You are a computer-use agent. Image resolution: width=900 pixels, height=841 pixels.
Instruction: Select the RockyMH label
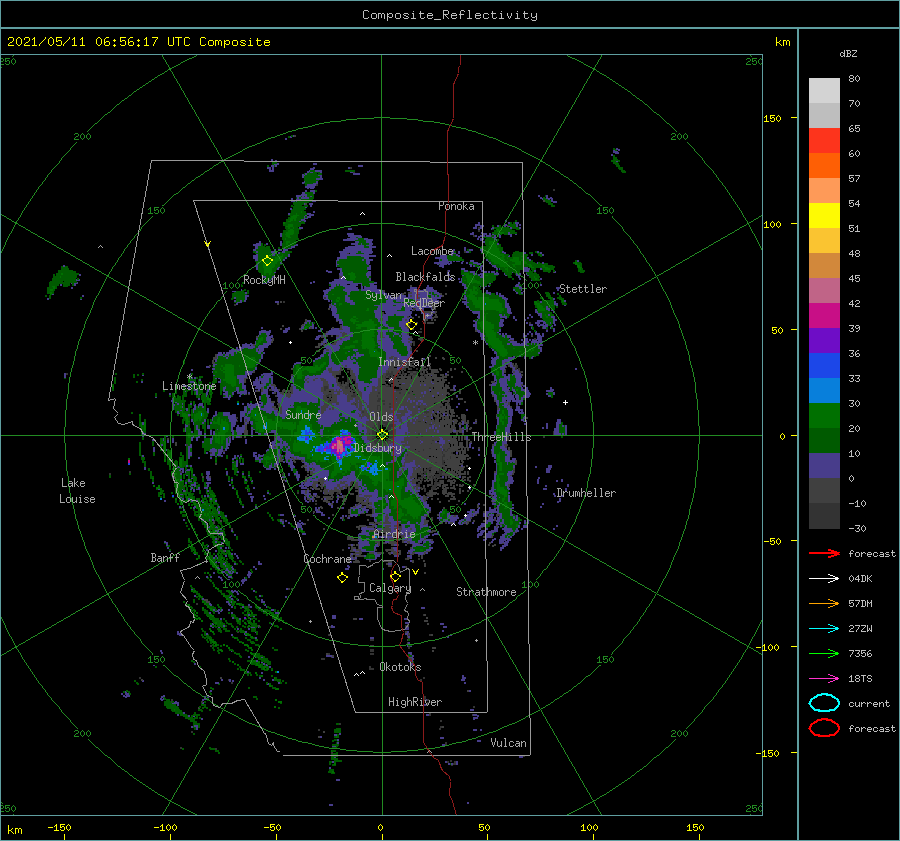coord(264,280)
